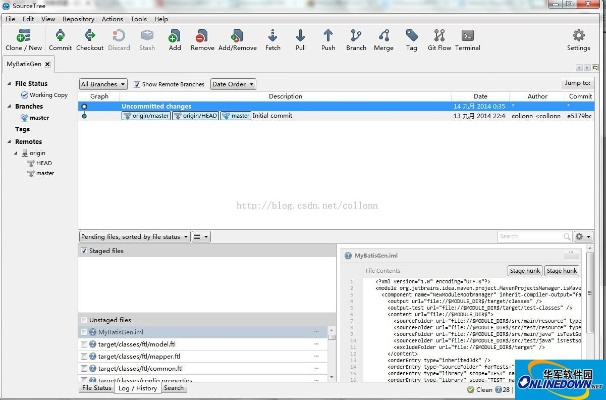Click the Tag toolbar icon
The height and width of the screenshot is (400, 606).
point(412,38)
